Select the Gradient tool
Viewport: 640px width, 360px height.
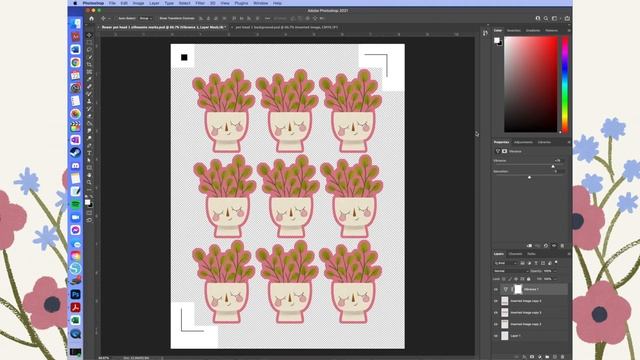[x=89, y=123]
